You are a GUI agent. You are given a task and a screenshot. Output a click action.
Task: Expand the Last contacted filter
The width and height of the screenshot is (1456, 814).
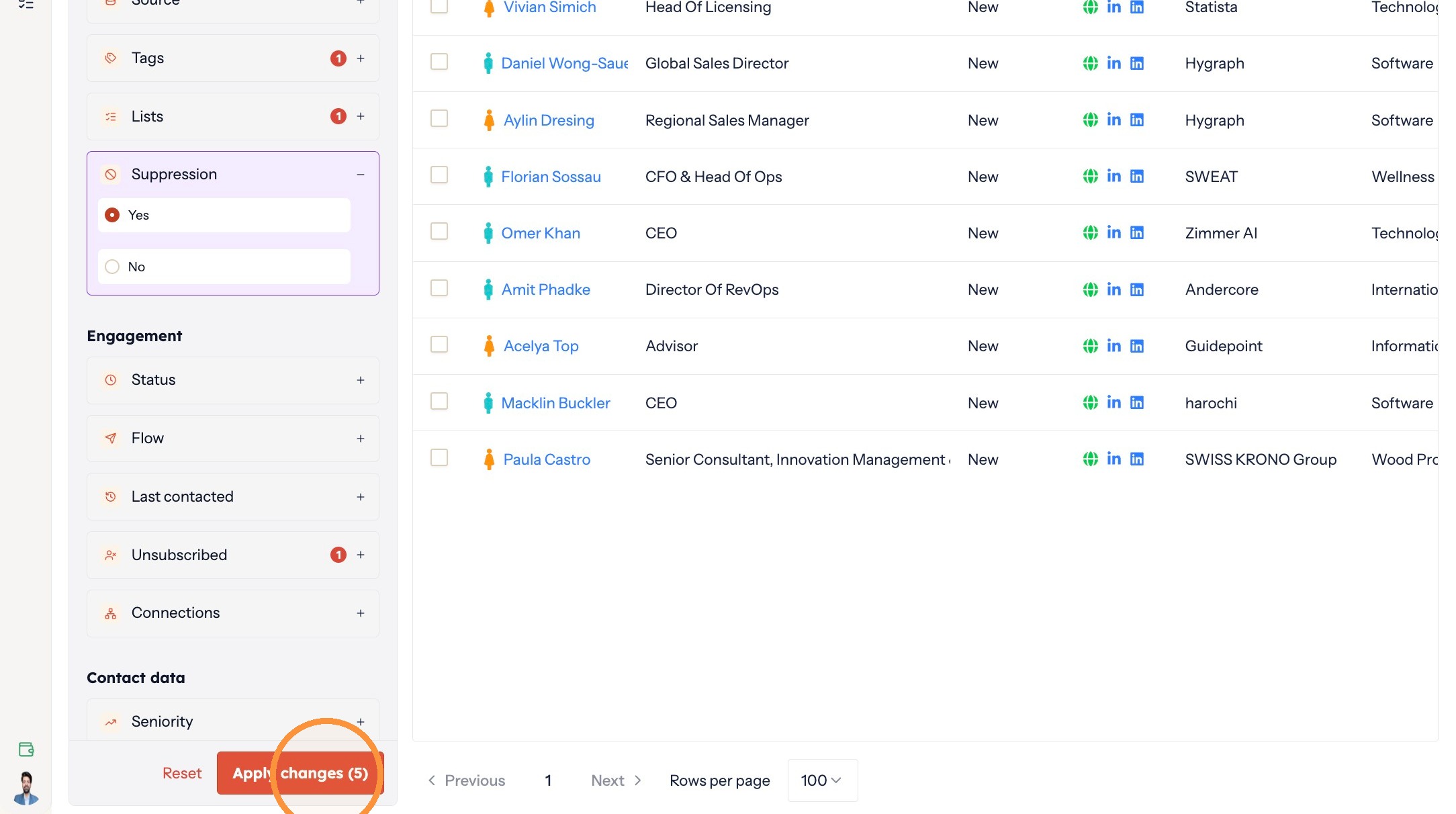361,497
